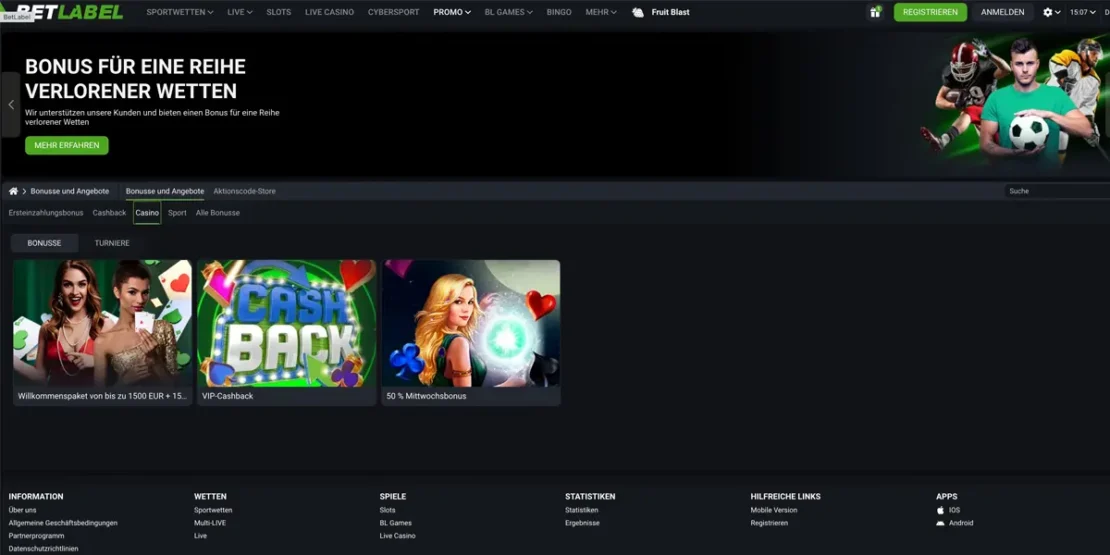Open Sportwetten link in footer Wetten

click(x=213, y=510)
